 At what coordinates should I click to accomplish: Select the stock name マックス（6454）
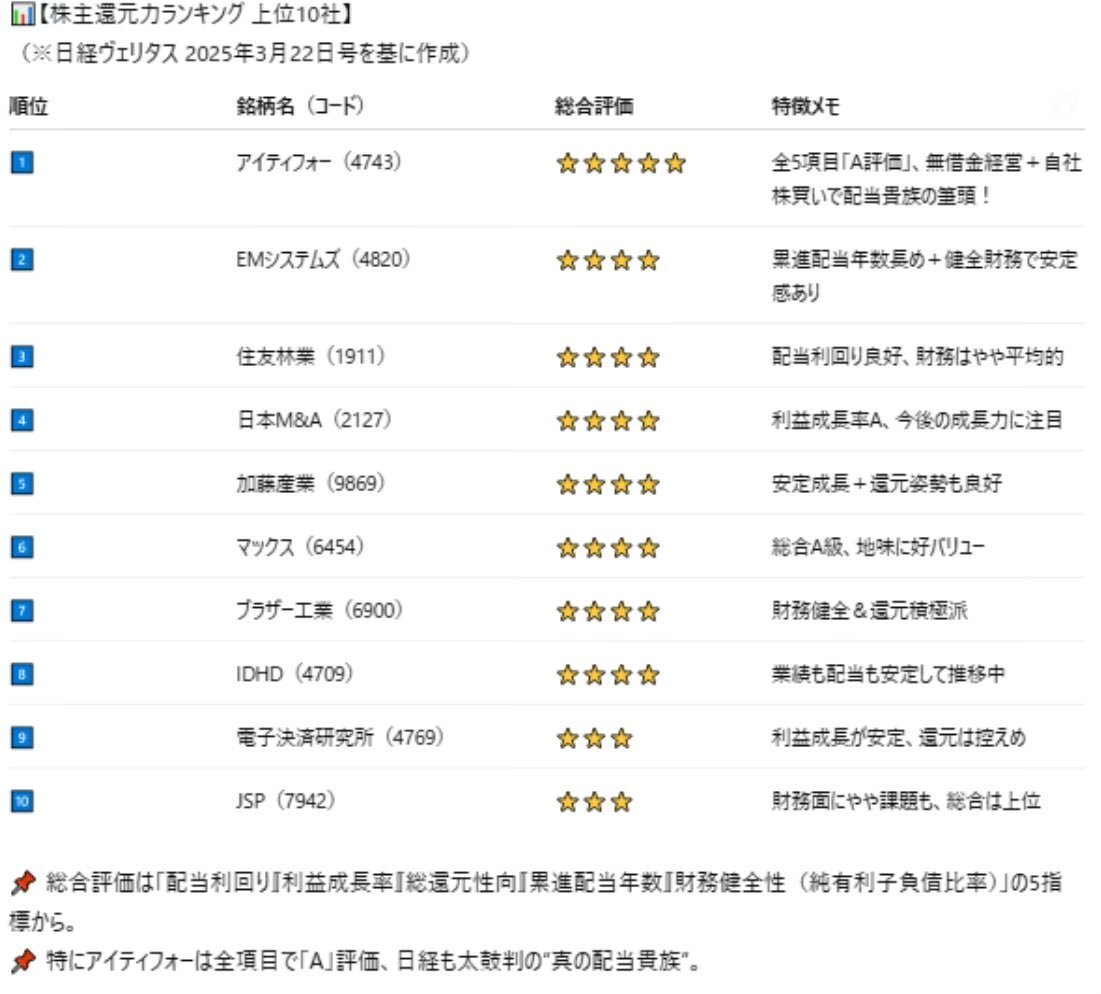(301, 546)
